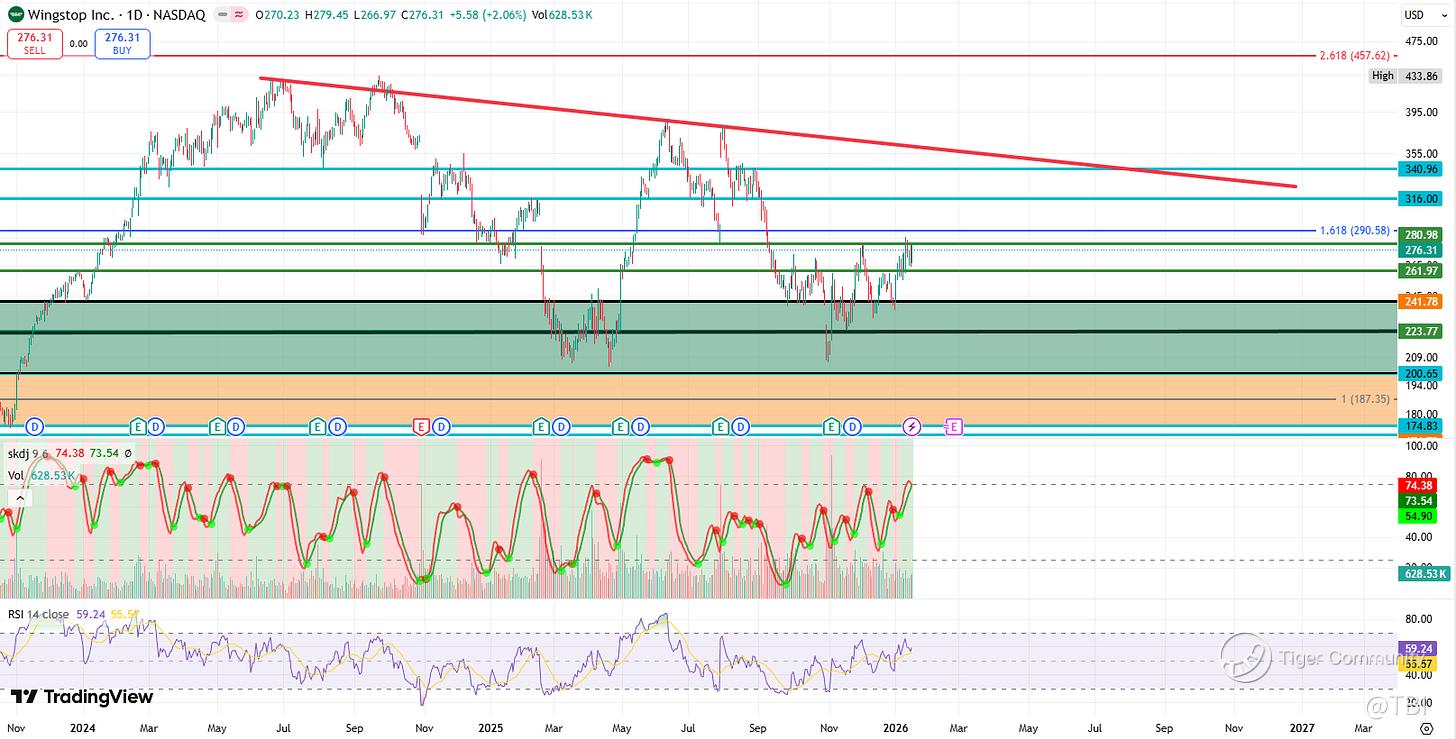Click the 0.00 spread value between Sell and Buy

tap(79, 43)
